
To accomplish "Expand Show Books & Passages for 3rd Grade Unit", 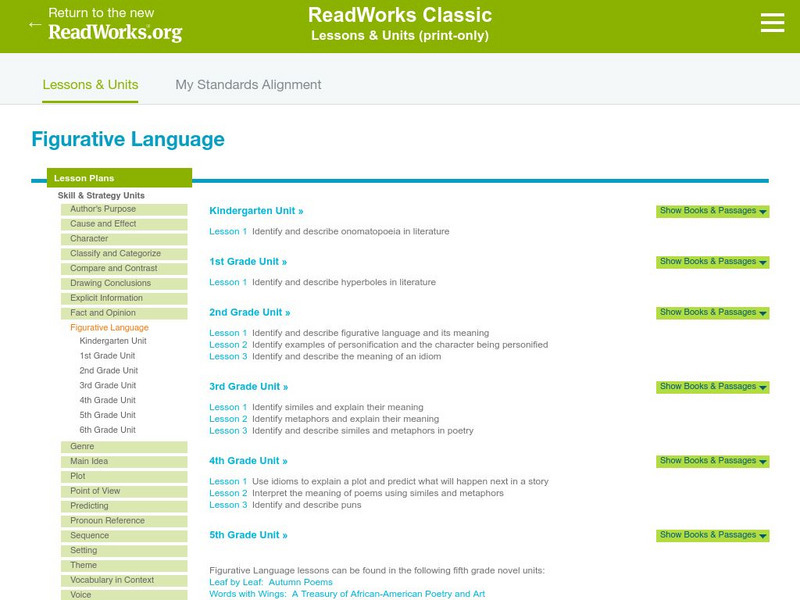I will (x=713, y=387).
